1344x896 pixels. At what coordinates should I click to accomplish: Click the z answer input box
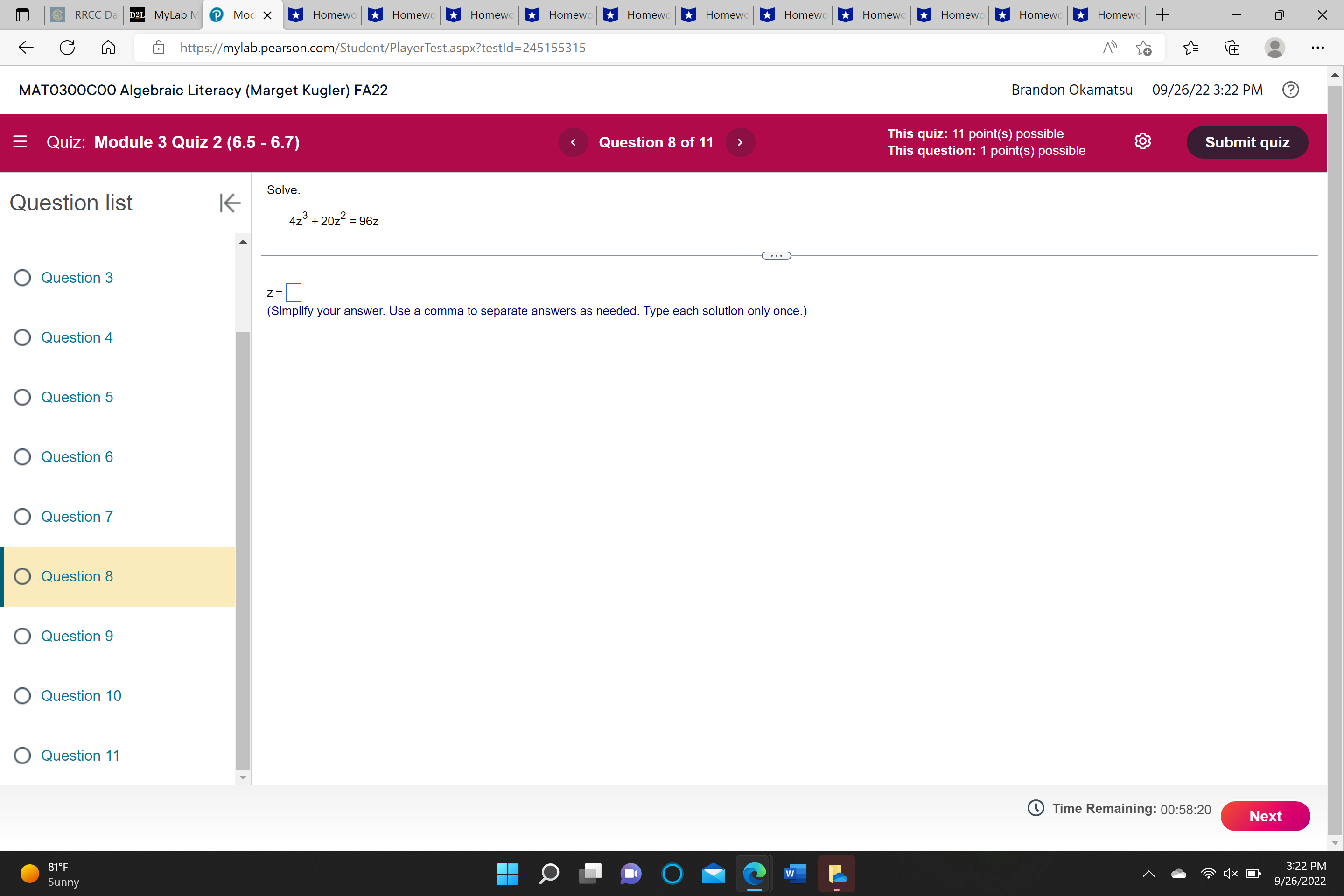(x=294, y=293)
